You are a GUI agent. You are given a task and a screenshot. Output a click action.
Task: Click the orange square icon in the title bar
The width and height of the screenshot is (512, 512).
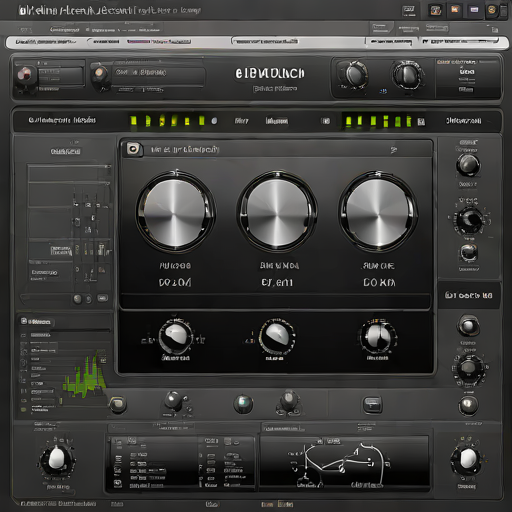point(455,10)
